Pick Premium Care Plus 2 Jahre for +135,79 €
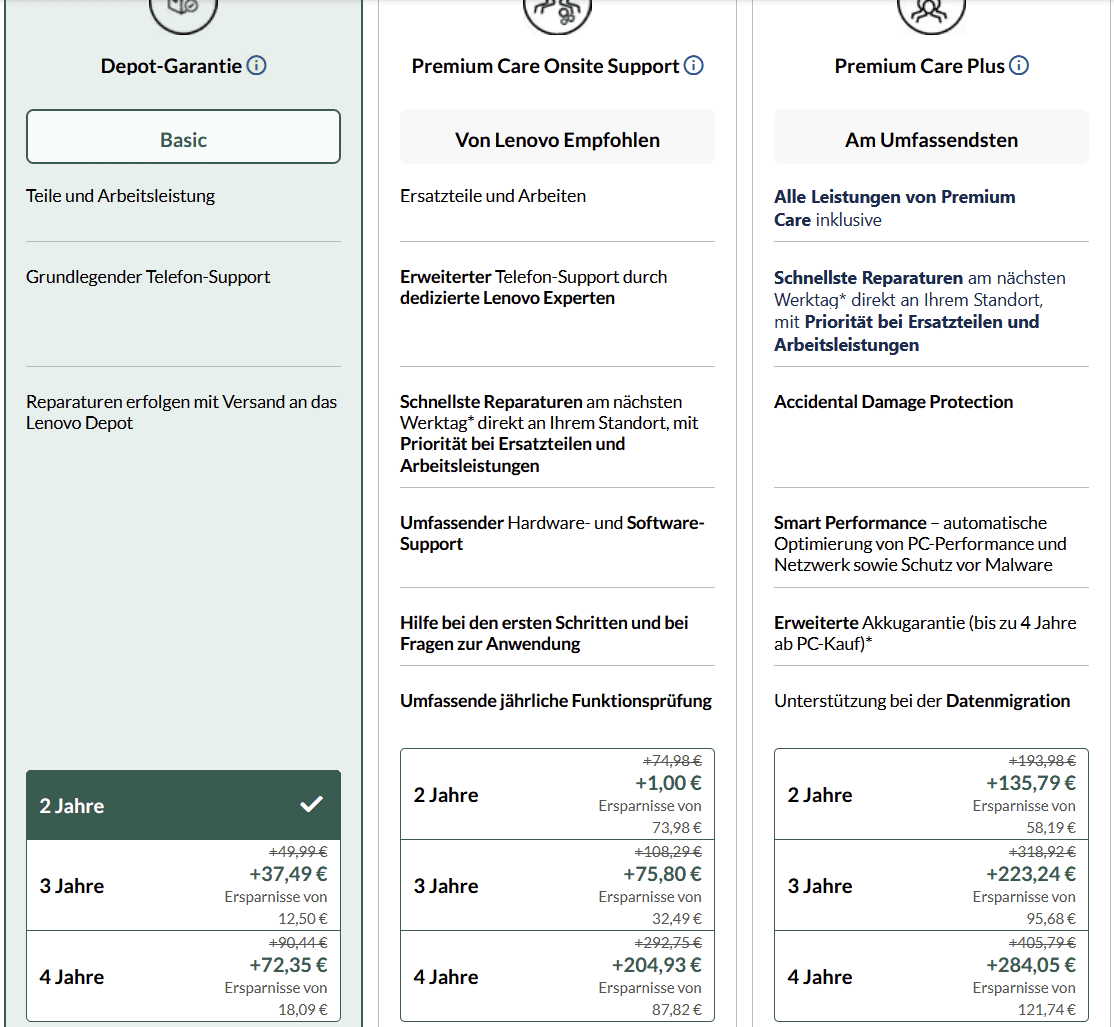This screenshot has width=1114, height=1027. 931,794
